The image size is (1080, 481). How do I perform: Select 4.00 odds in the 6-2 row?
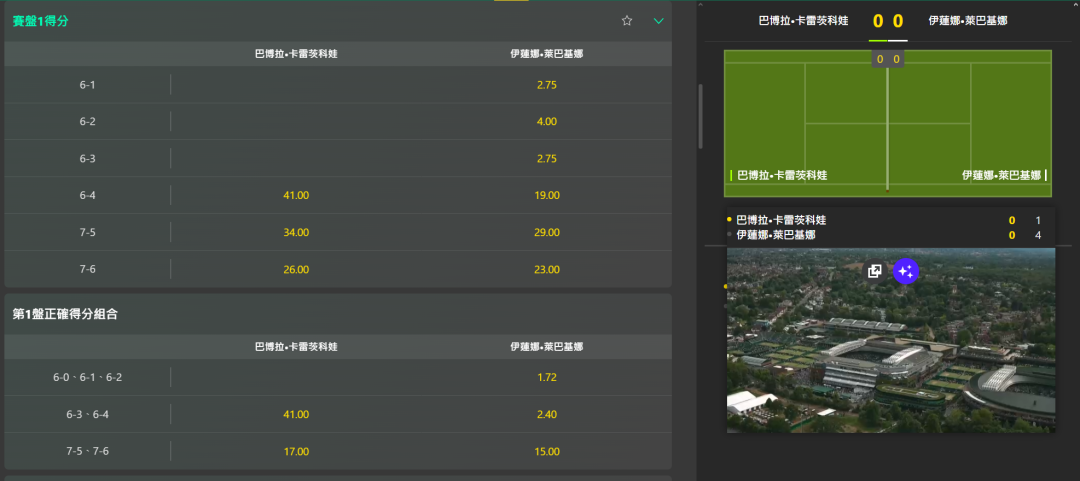tap(546, 121)
